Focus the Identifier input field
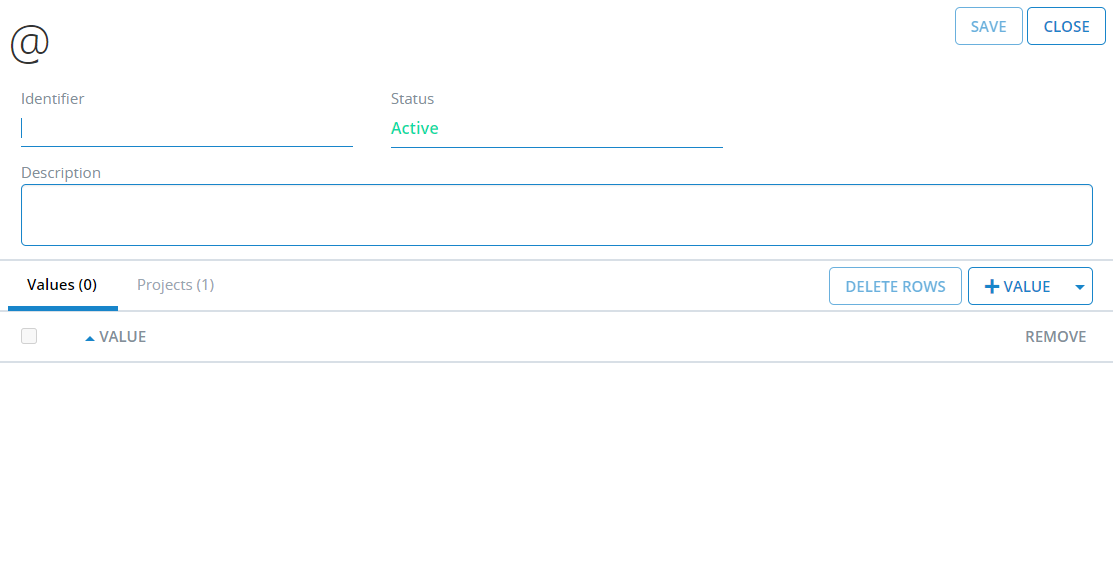The image size is (1113, 576). point(187,129)
